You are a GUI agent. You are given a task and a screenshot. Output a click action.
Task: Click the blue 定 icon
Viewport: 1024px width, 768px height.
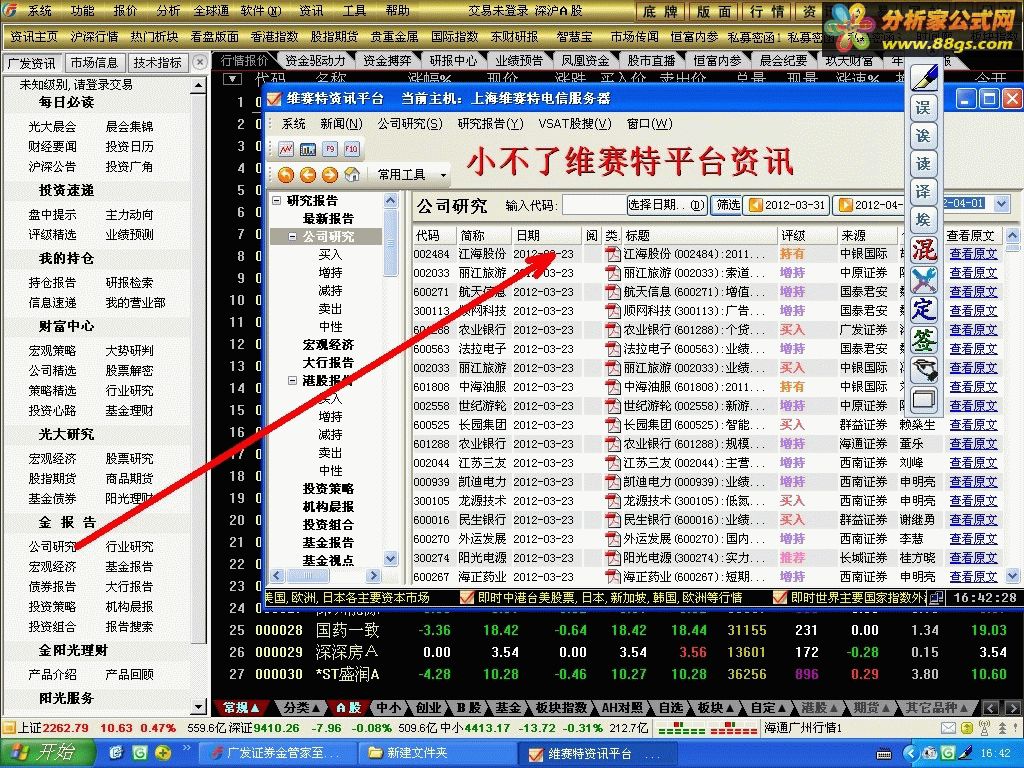click(x=924, y=310)
